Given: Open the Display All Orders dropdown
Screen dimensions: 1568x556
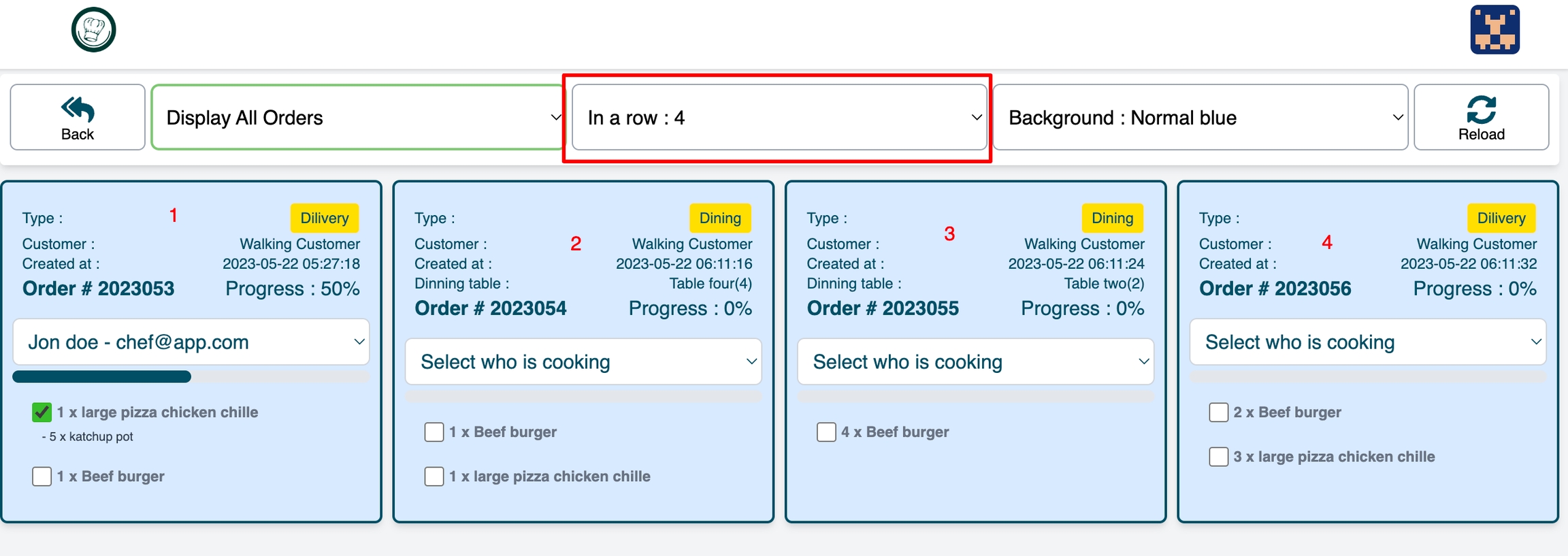Looking at the screenshot, I should (x=358, y=117).
